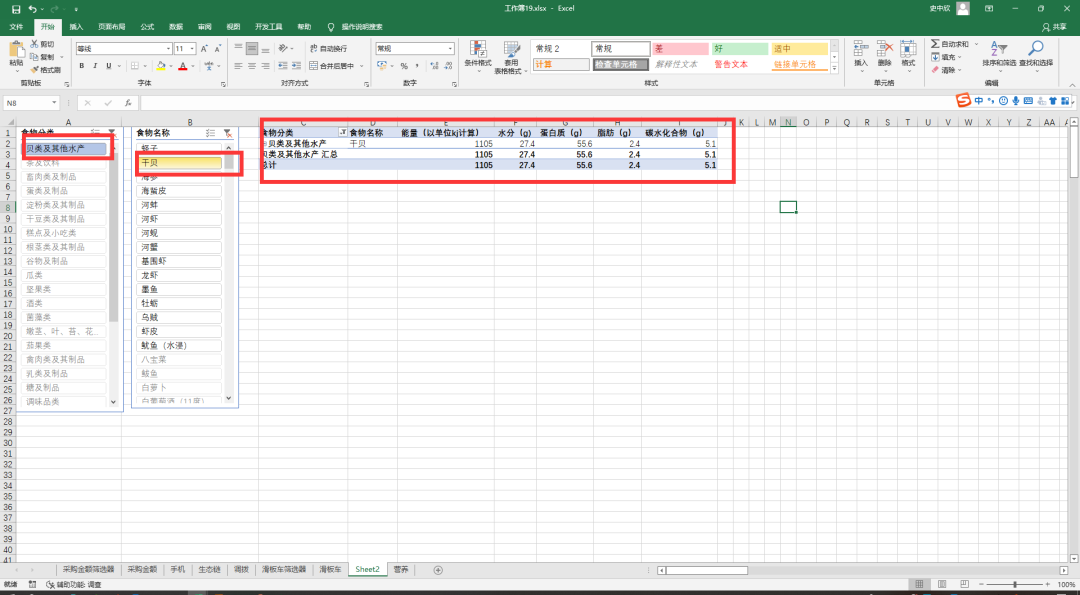
Task: Open the 食物分类 pivot filter dropdown
Action: pos(343,133)
